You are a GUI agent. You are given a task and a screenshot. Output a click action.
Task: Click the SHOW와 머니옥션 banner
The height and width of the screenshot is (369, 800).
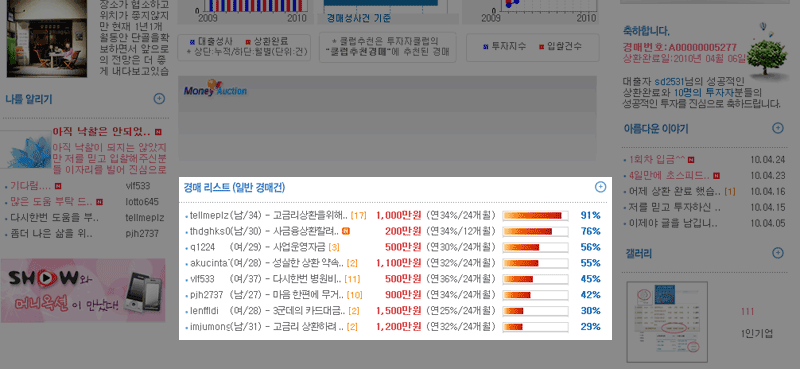click(83, 290)
